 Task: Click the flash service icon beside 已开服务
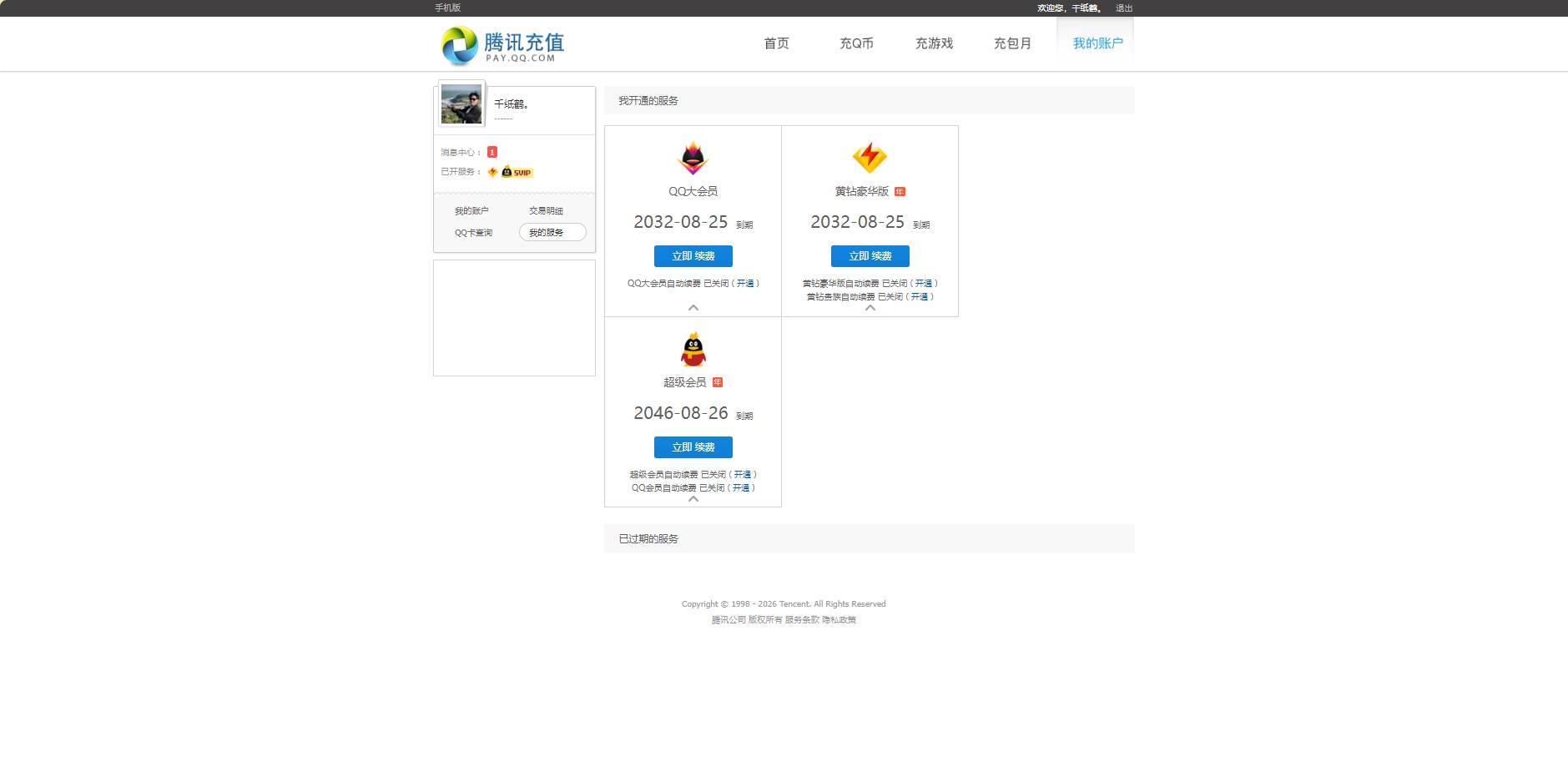(492, 172)
